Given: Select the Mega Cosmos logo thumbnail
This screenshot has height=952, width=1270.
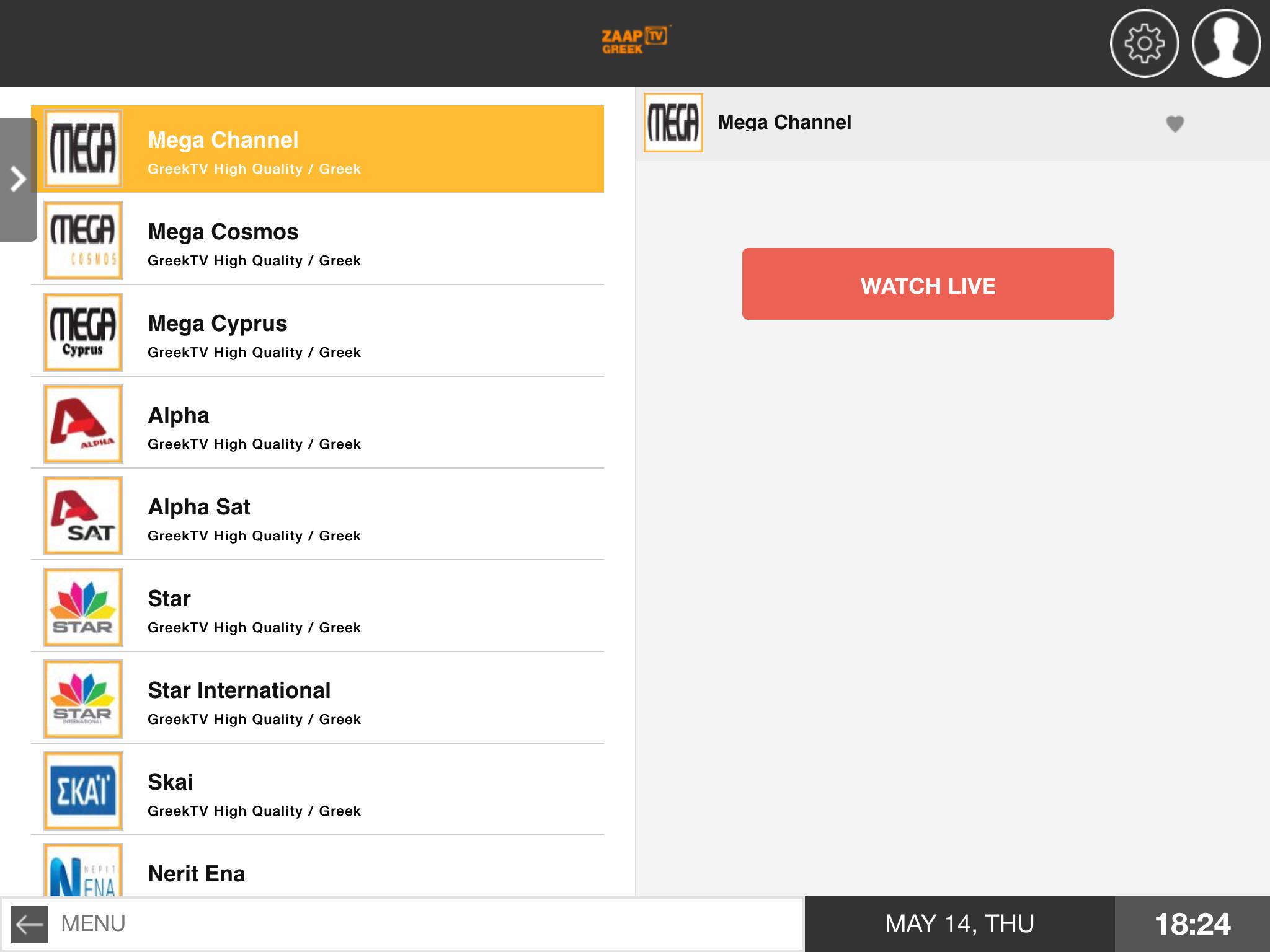Looking at the screenshot, I should click(83, 240).
